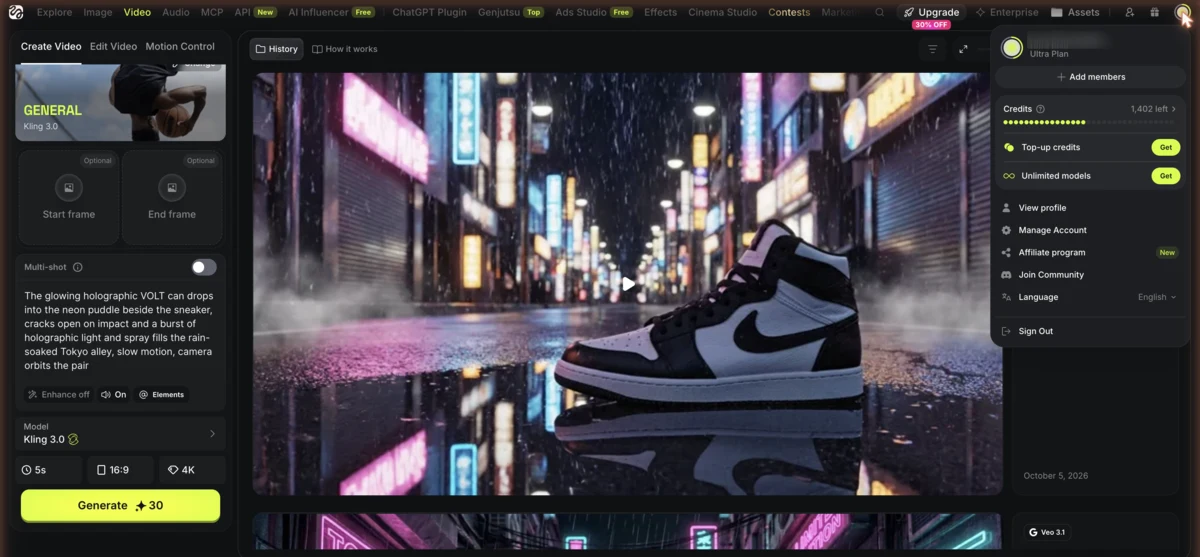Open the Assets folder link

1075,13
